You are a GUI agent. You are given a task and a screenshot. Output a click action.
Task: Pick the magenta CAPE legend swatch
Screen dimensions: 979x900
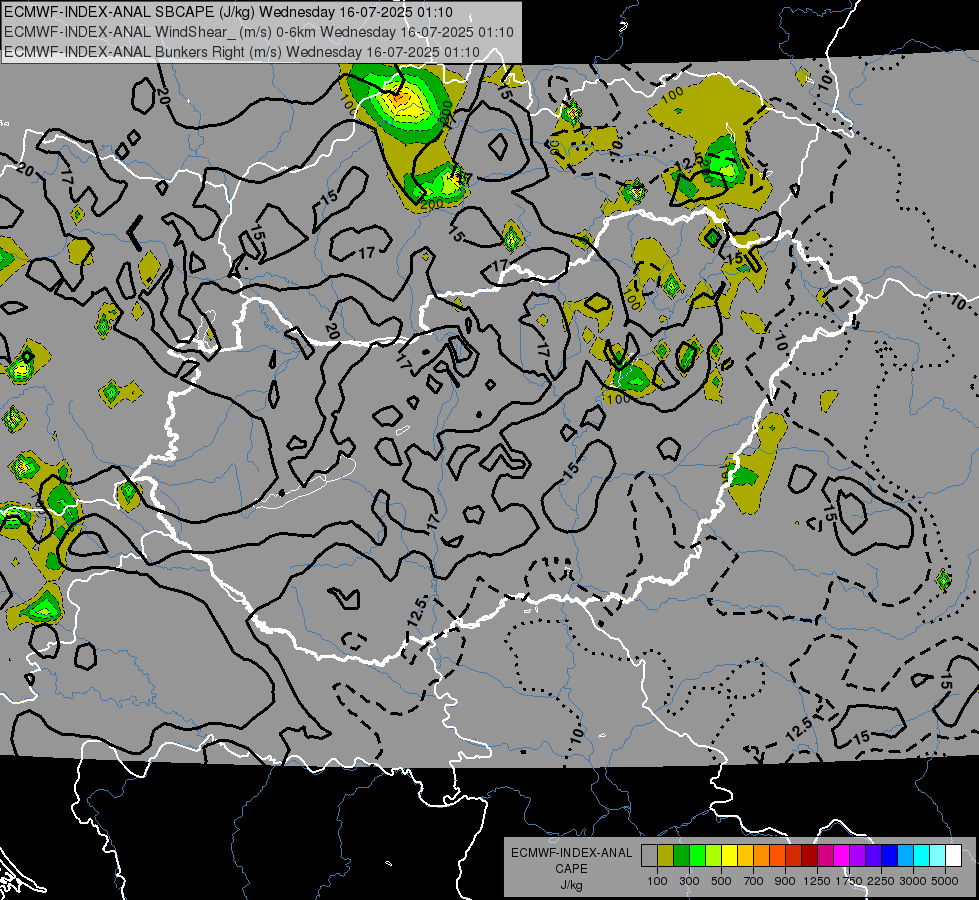(842, 856)
